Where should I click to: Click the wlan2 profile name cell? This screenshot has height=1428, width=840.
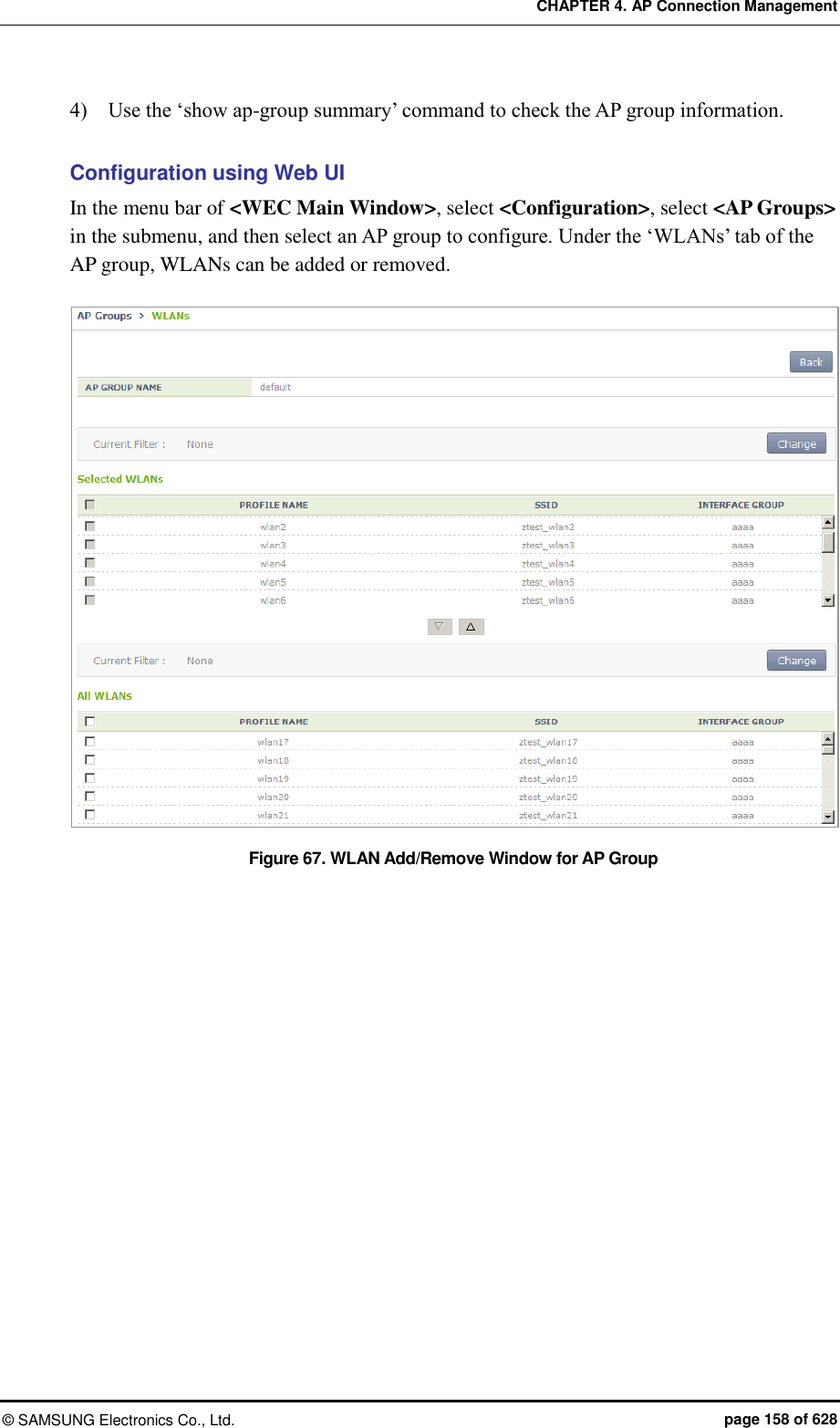[x=273, y=526]
